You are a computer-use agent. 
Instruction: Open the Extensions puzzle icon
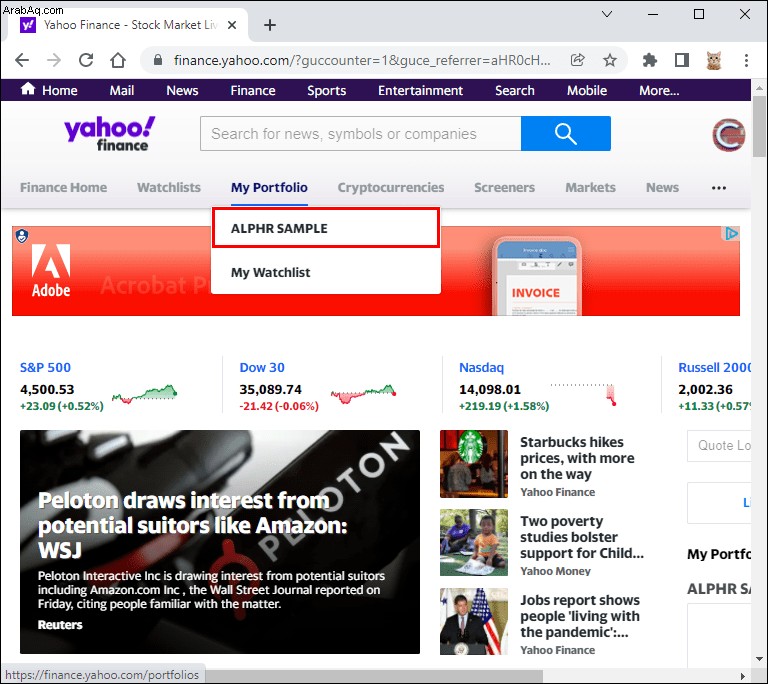[649, 60]
